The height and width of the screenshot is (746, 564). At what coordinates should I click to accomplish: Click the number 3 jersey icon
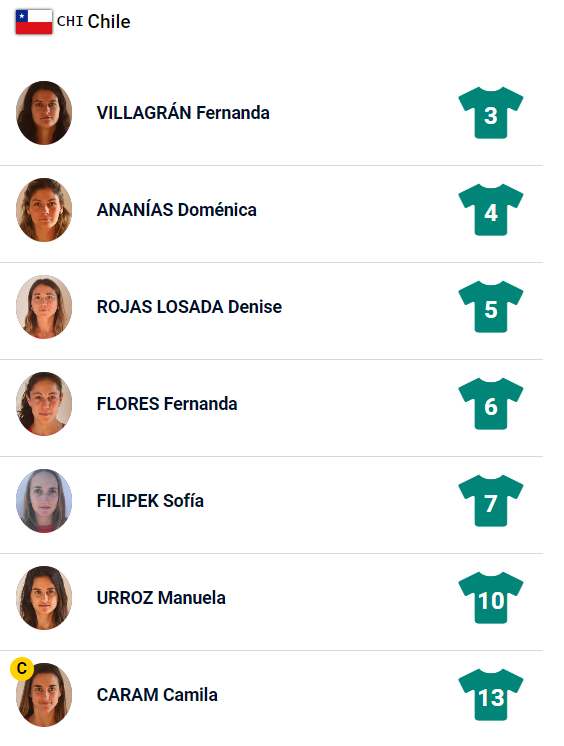coord(491,113)
